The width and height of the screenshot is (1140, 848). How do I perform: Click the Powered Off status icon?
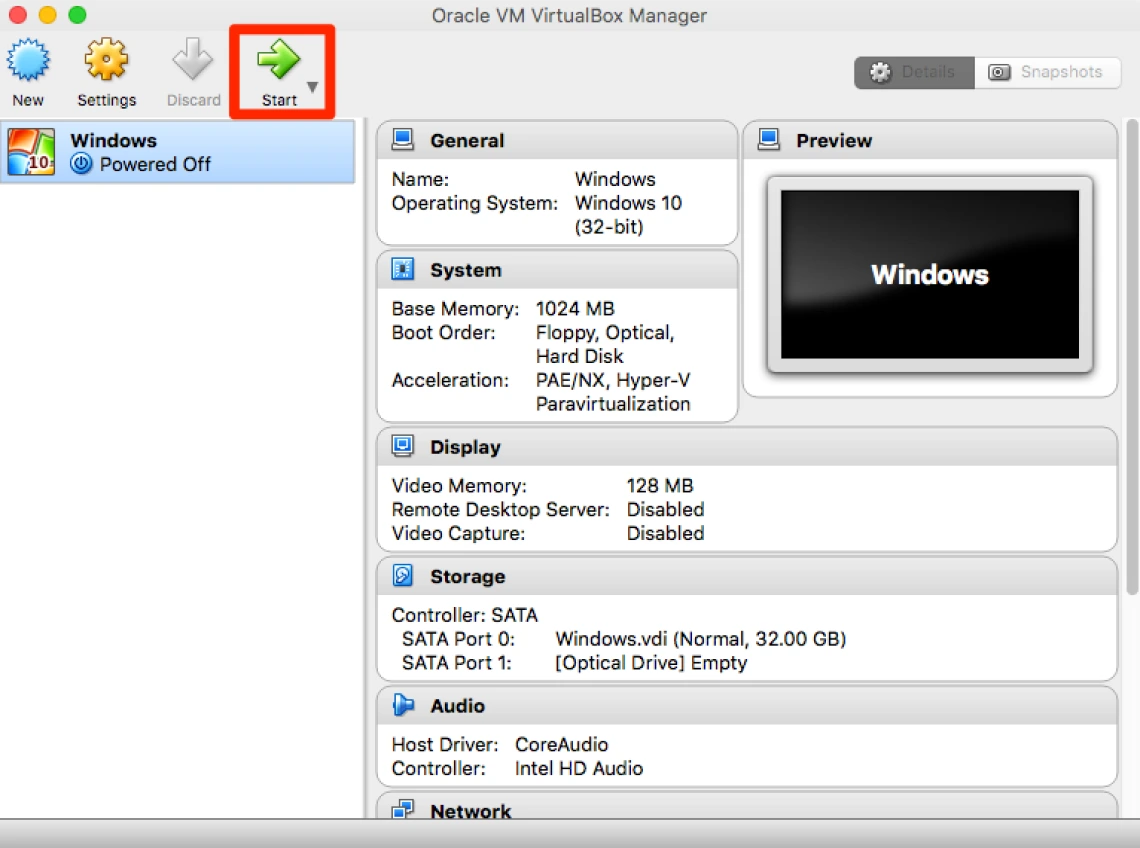[81, 164]
